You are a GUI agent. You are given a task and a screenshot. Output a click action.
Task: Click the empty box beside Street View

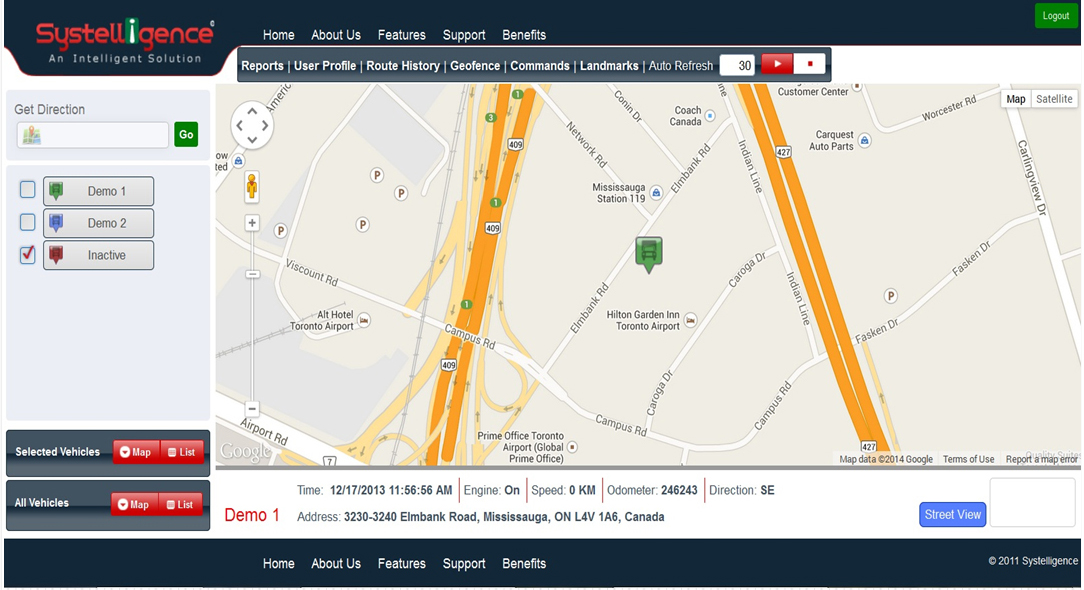tap(1033, 502)
